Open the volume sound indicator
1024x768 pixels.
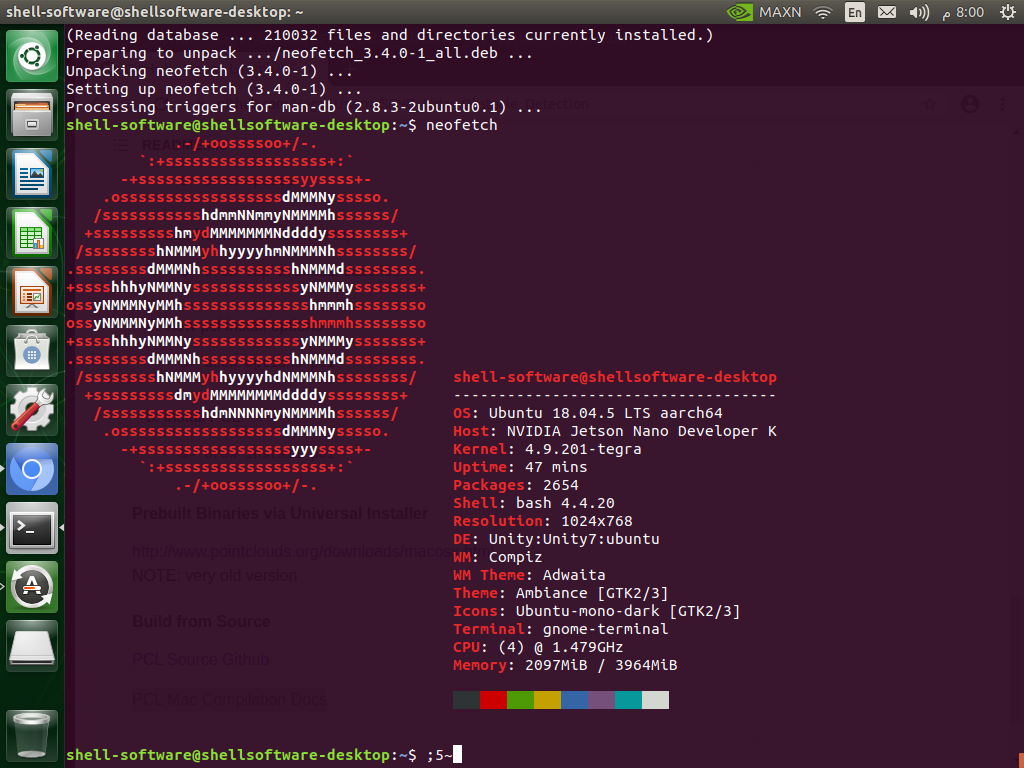coord(919,12)
